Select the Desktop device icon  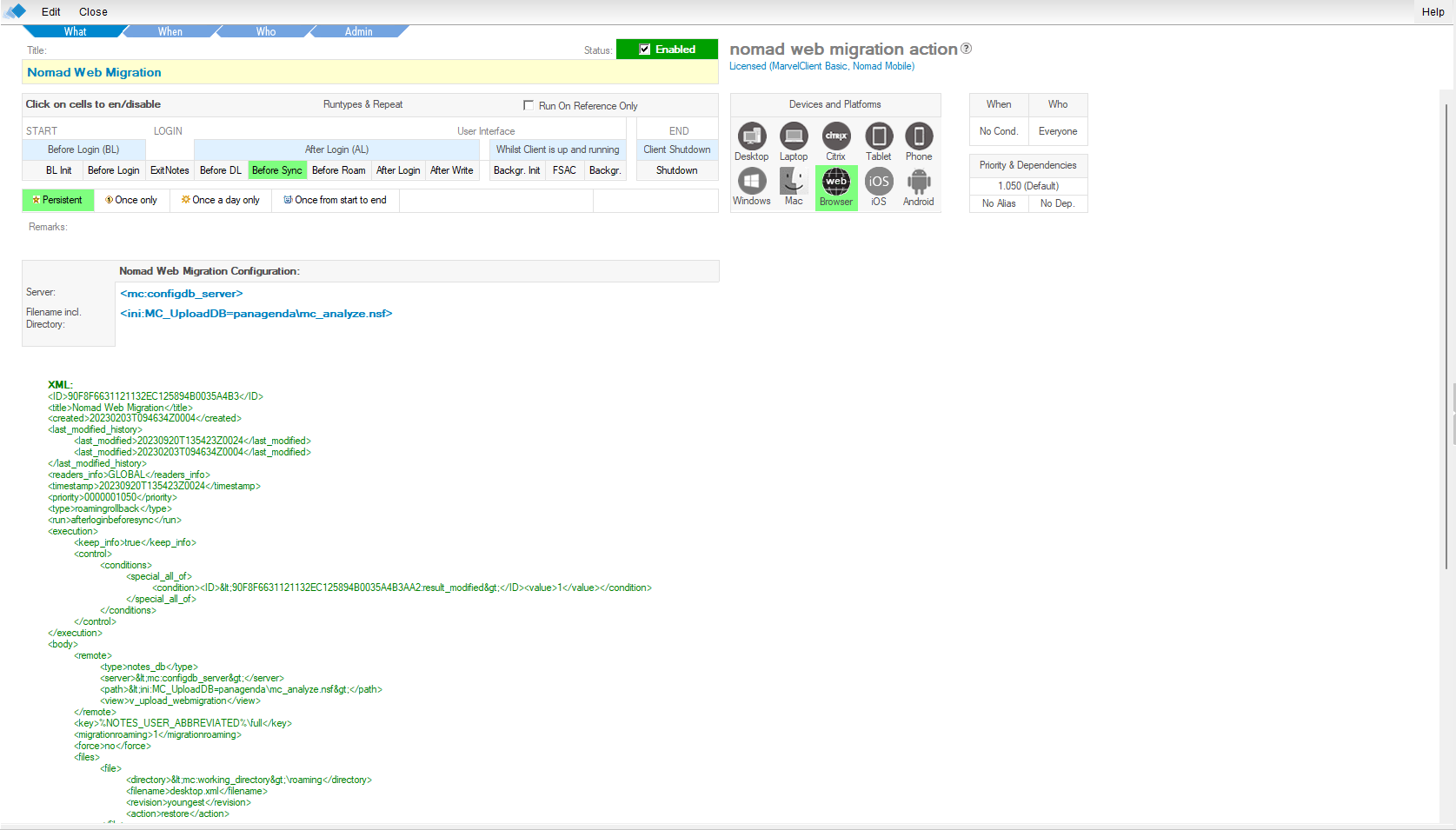click(751, 136)
